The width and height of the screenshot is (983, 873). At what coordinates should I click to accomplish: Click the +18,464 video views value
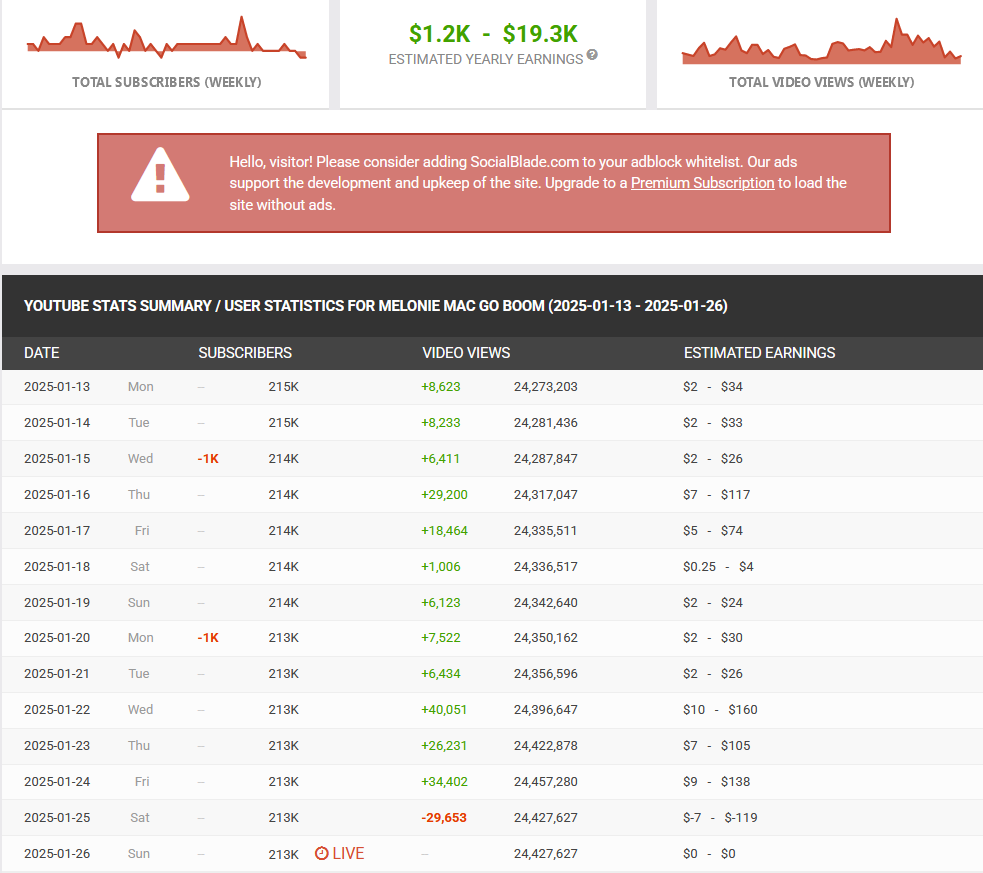tap(444, 531)
